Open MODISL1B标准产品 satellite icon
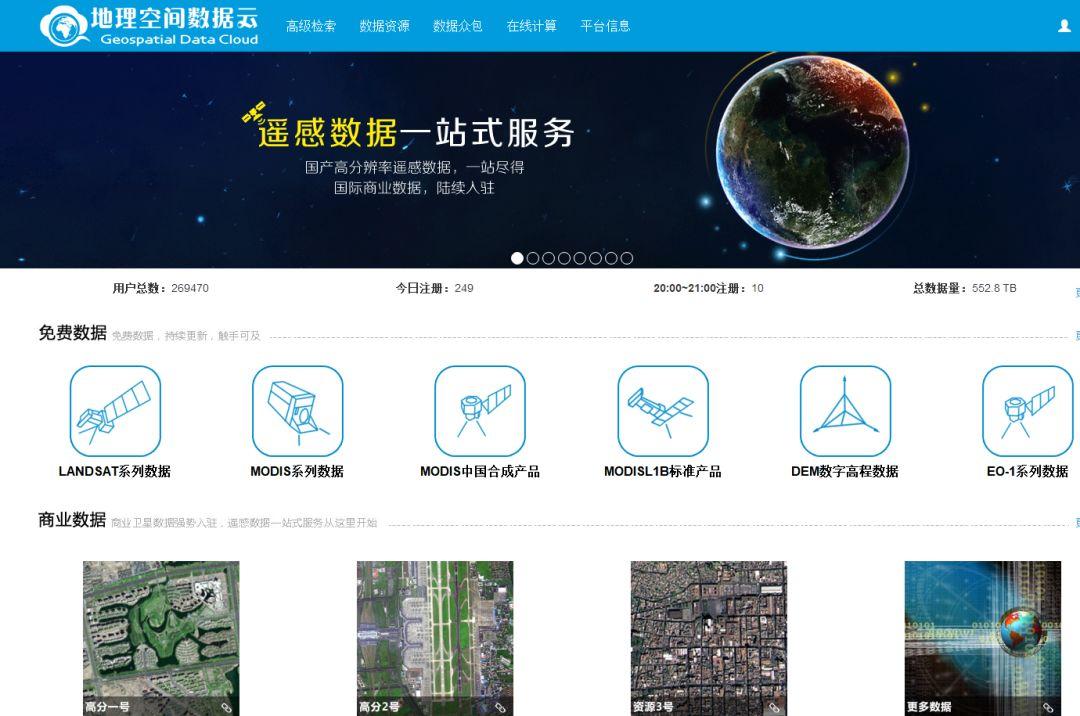This screenshot has width=1080, height=716. point(663,411)
